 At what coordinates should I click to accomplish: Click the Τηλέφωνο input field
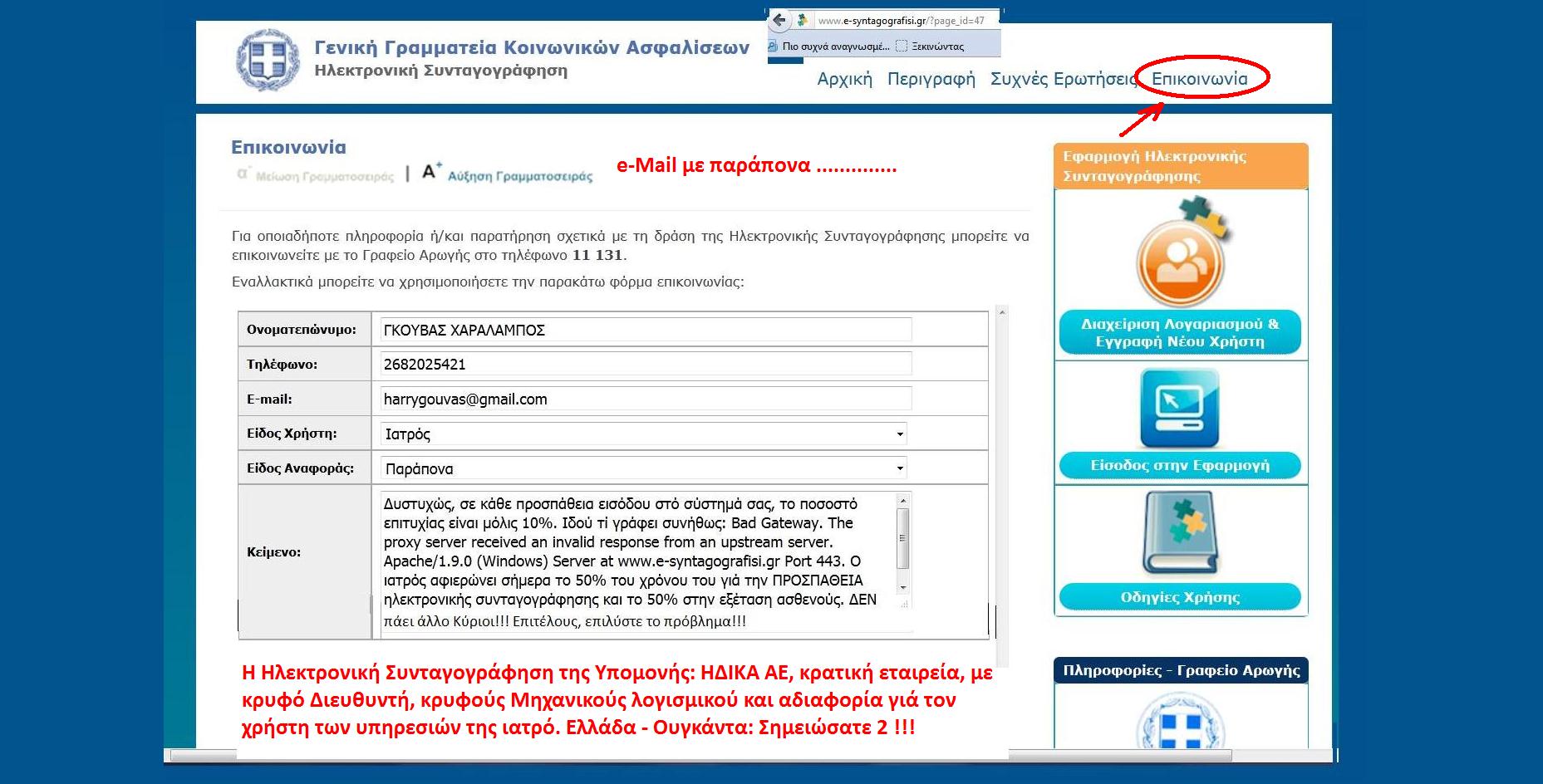coord(646,364)
